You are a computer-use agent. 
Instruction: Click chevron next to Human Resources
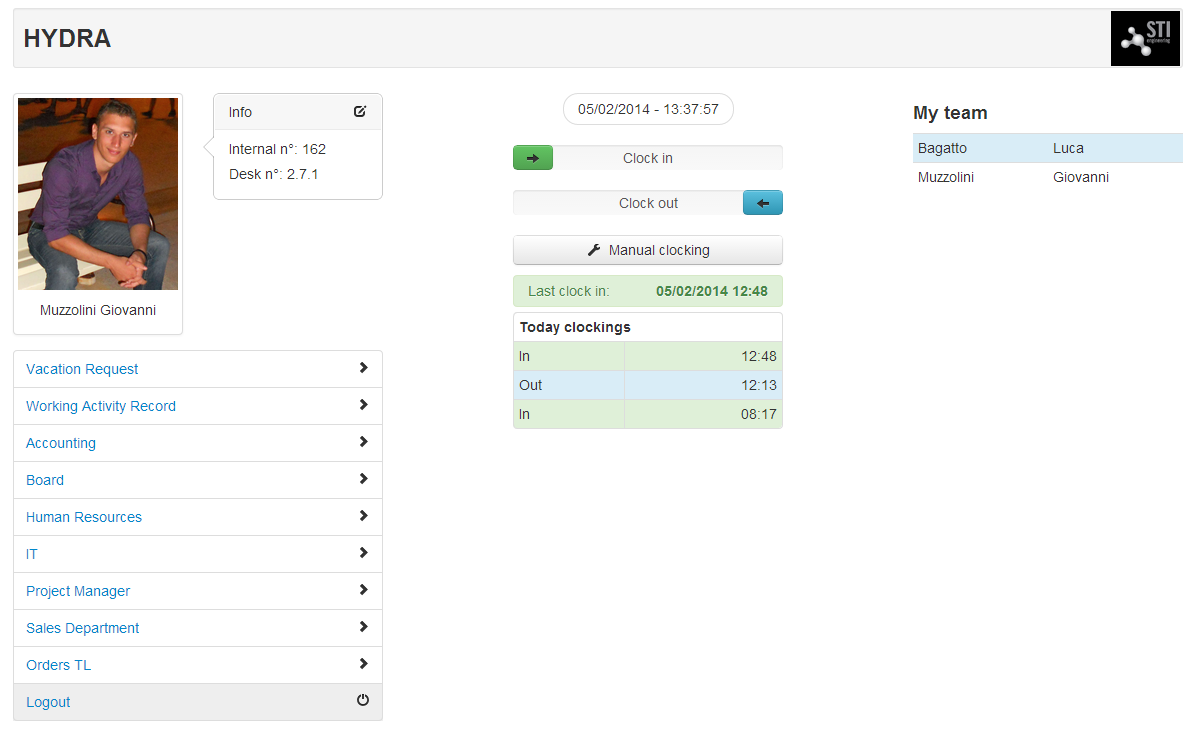[x=363, y=516]
